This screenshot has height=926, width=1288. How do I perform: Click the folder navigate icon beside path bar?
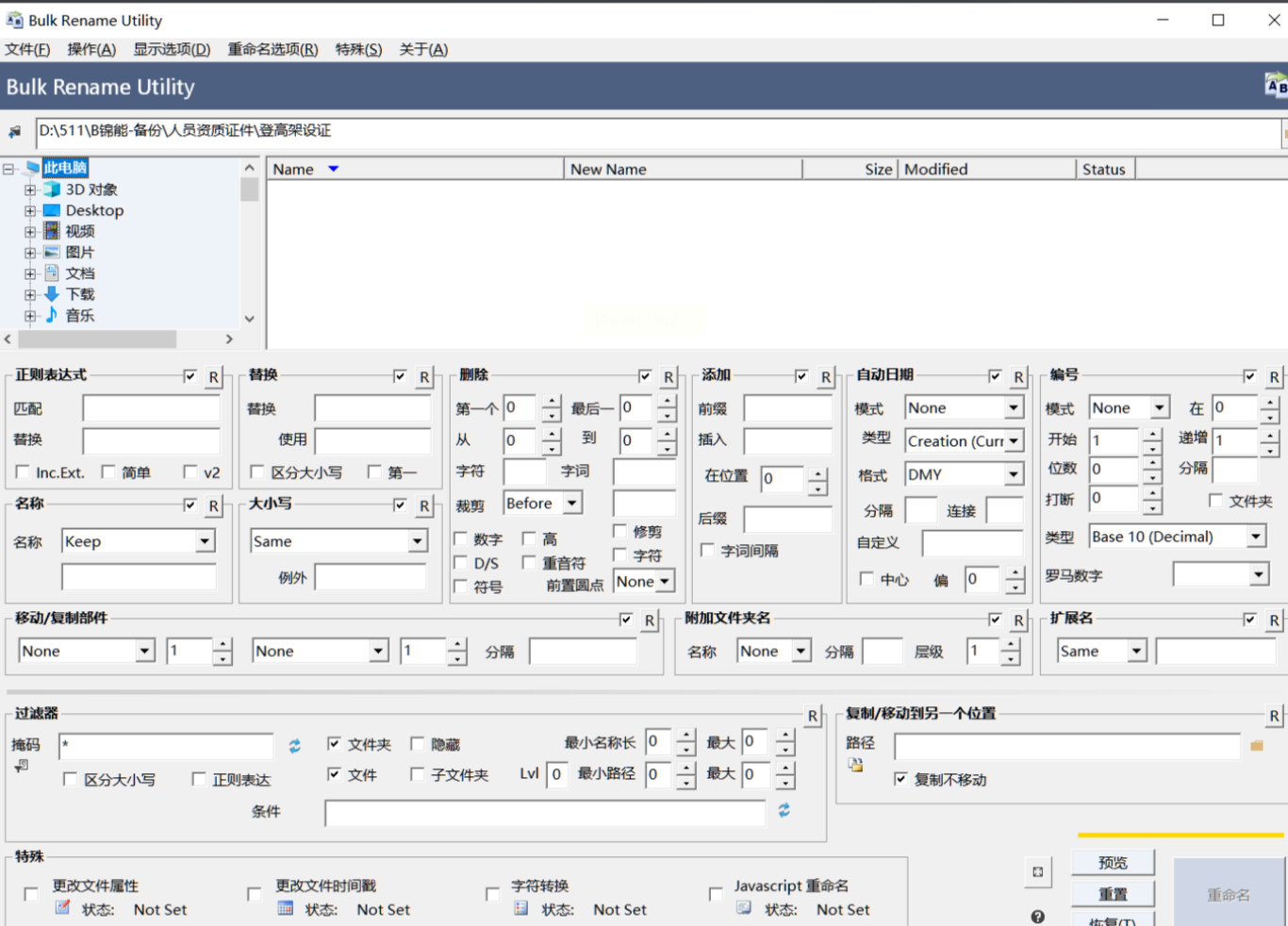click(15, 132)
